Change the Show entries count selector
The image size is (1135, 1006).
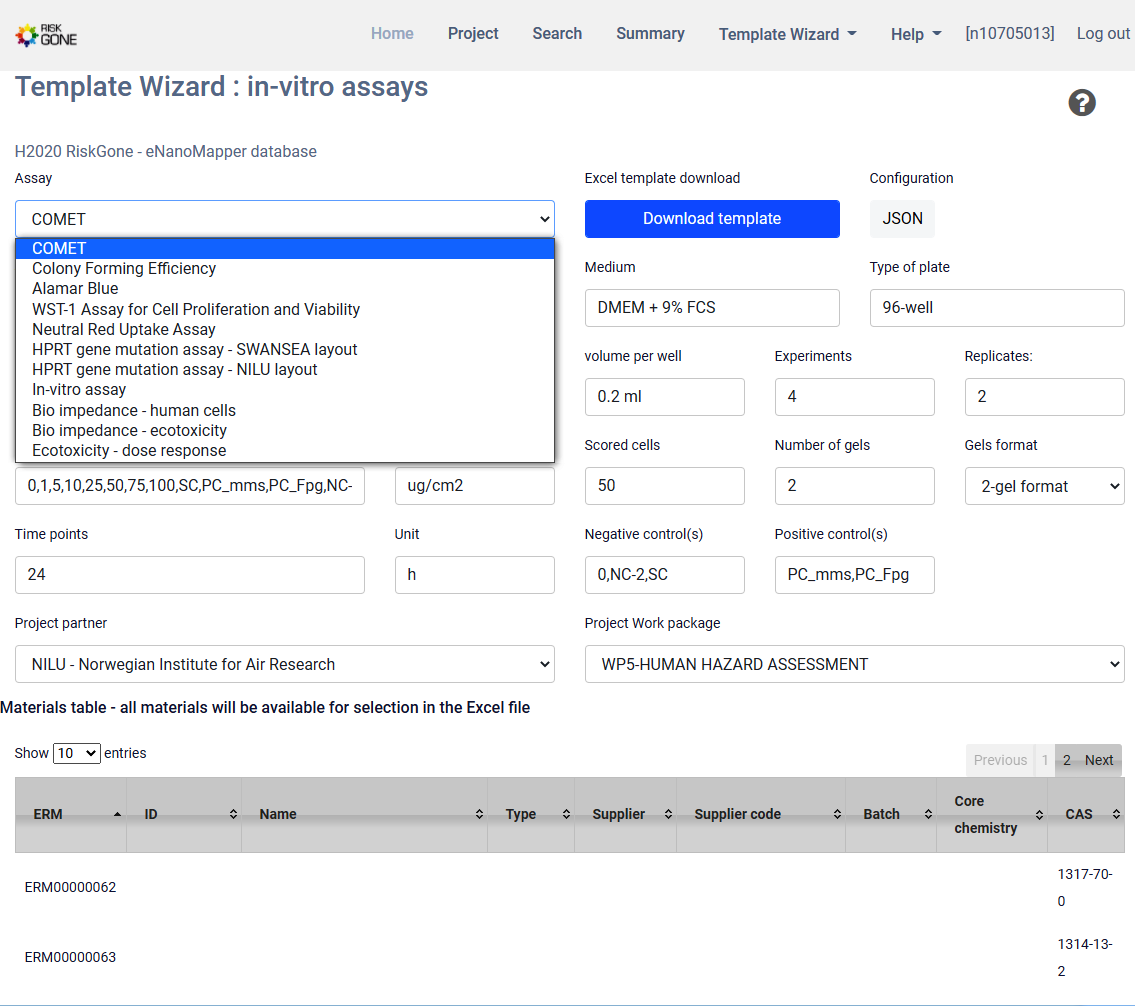77,753
